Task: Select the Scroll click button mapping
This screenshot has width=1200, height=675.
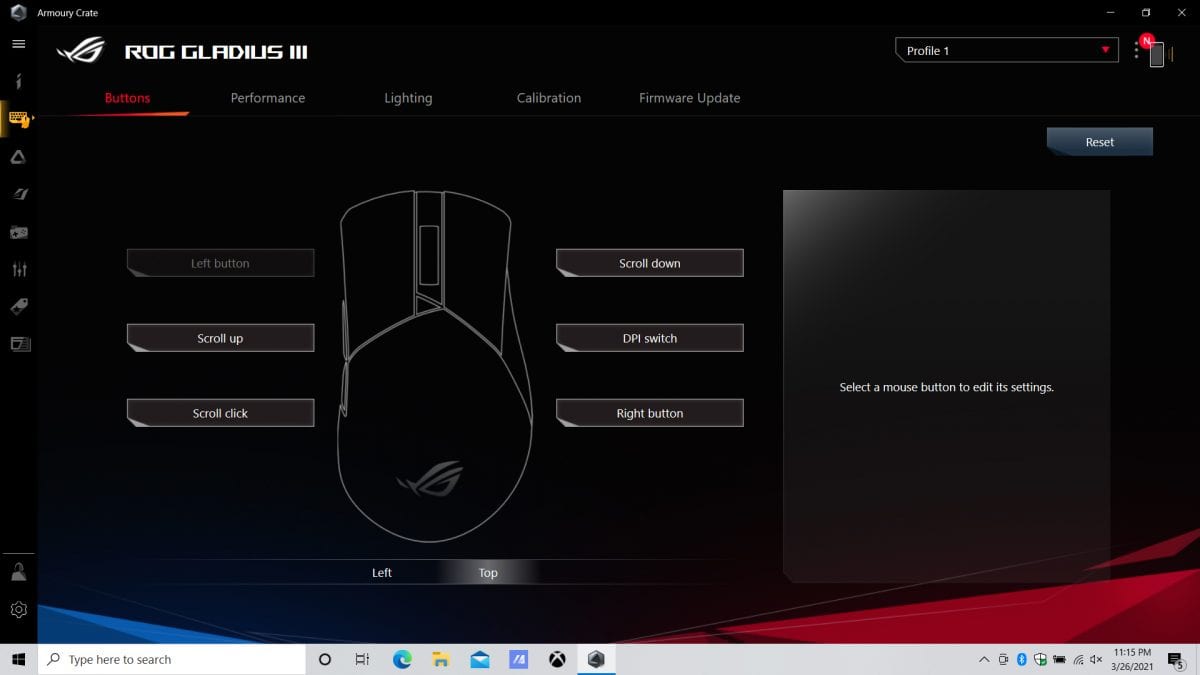Action: coord(220,413)
